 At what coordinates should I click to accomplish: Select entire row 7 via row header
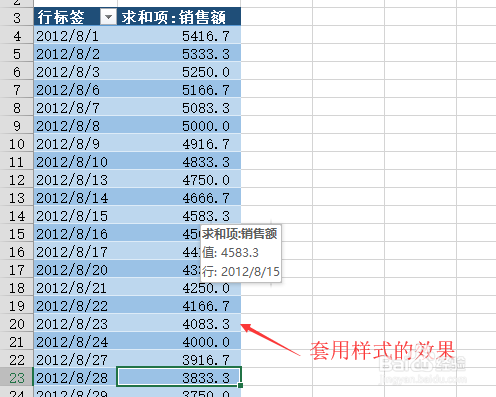coord(17,90)
